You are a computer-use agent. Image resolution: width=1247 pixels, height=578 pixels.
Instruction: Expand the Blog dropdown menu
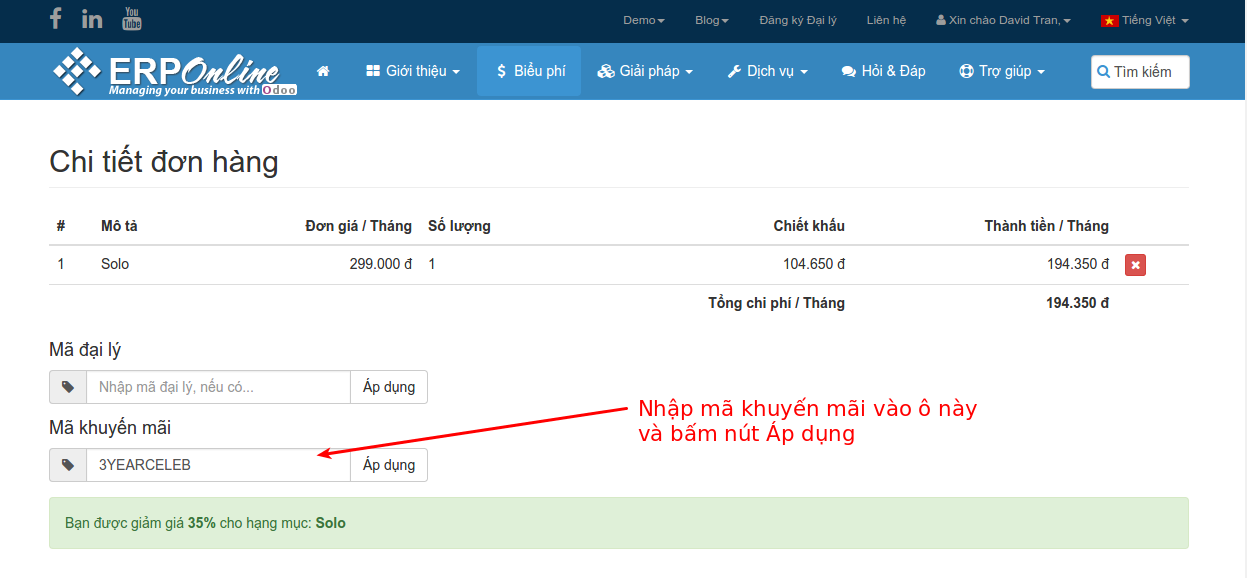tap(711, 20)
